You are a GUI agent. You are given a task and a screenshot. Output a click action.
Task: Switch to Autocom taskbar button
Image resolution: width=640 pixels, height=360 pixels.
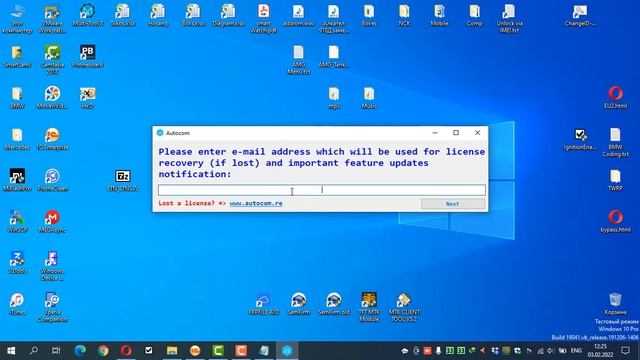pos(287,350)
